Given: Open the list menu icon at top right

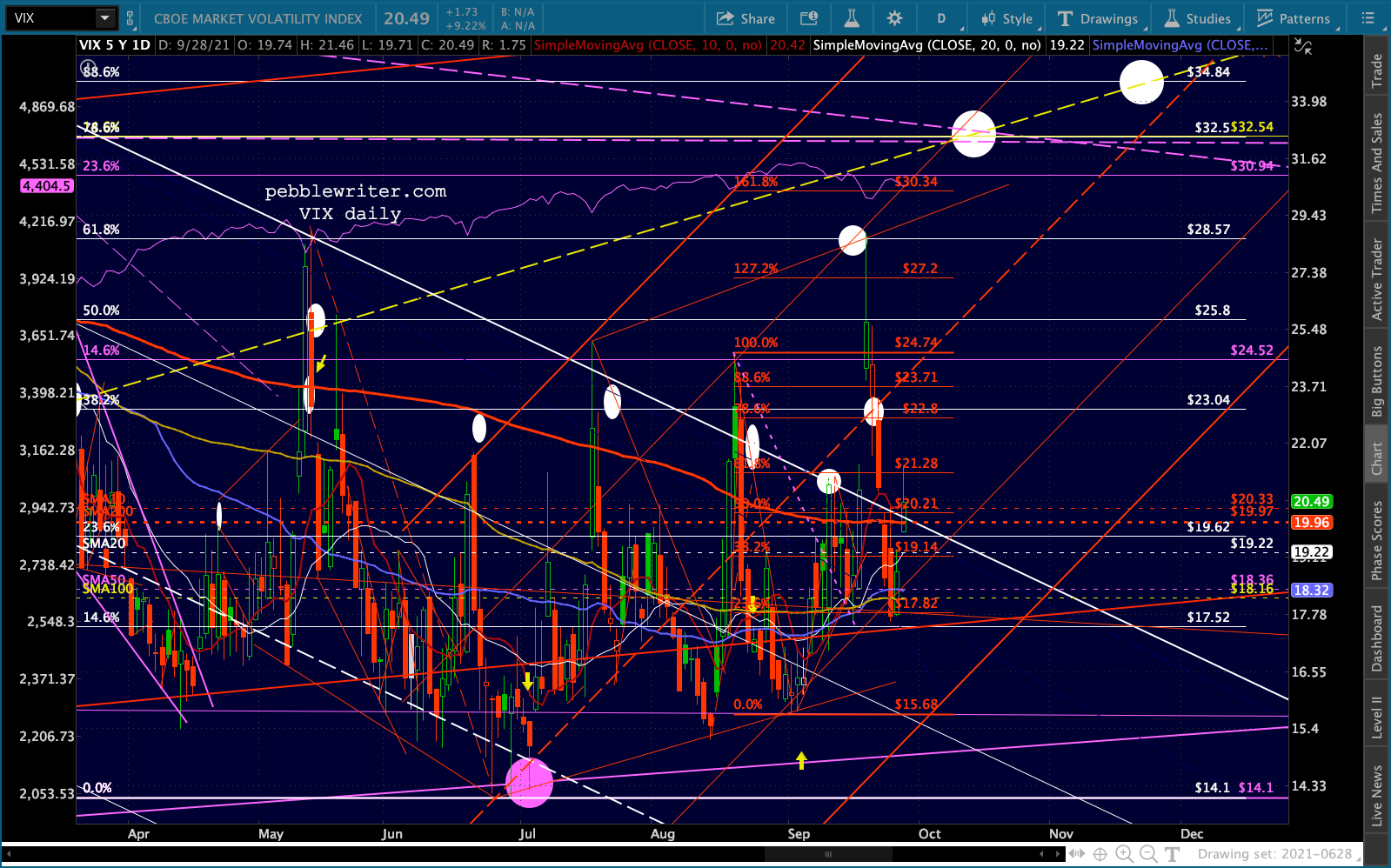Looking at the screenshot, I should click(x=1368, y=18).
